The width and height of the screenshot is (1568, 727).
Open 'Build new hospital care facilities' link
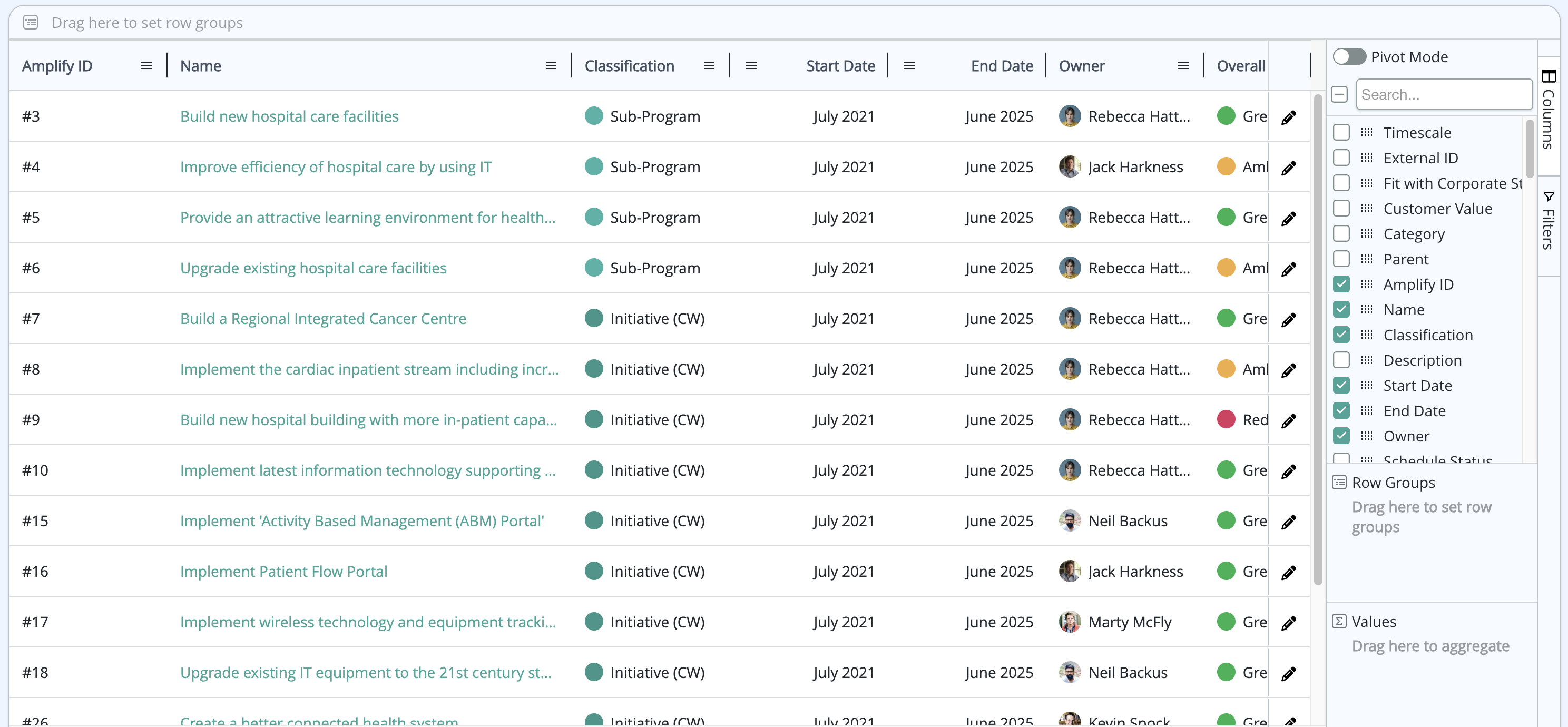[289, 116]
